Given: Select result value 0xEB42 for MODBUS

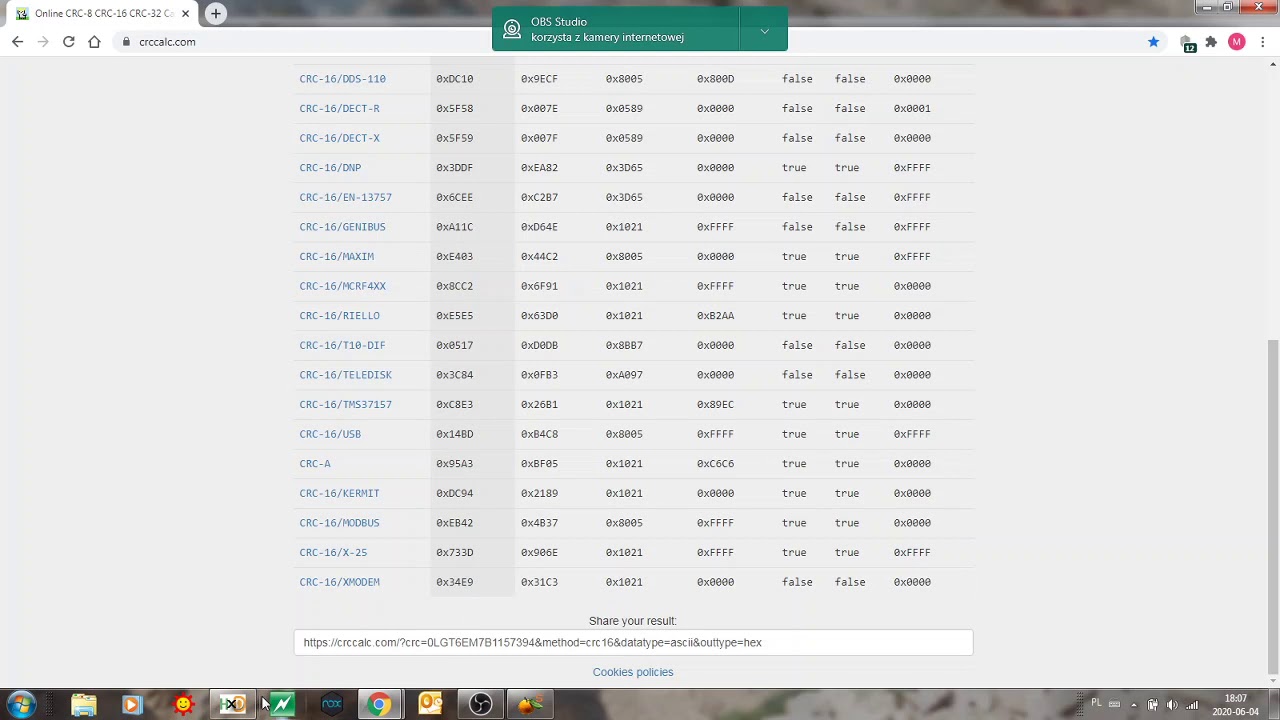Looking at the screenshot, I should tap(455, 523).
